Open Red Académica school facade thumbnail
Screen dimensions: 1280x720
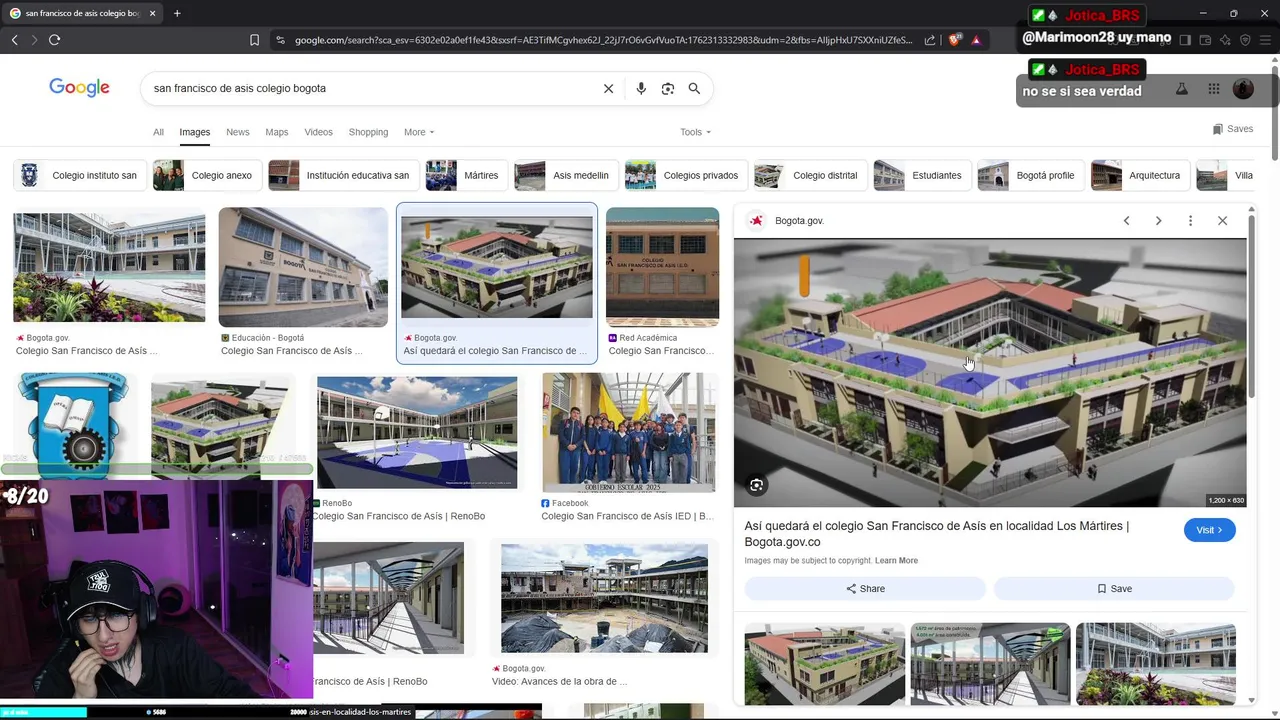pyautogui.click(x=662, y=267)
